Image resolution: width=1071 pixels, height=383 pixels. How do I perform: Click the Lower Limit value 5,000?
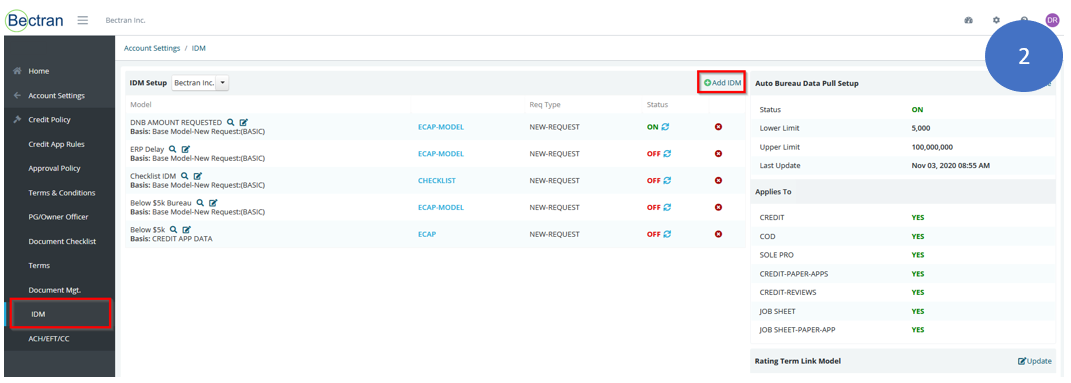pos(921,128)
